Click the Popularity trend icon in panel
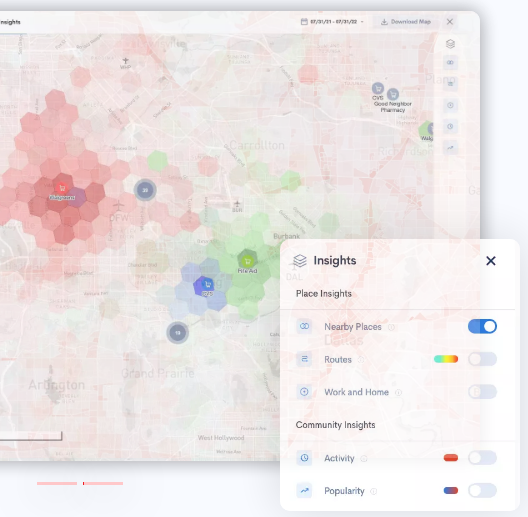This screenshot has width=528, height=517. pyautogui.click(x=304, y=490)
